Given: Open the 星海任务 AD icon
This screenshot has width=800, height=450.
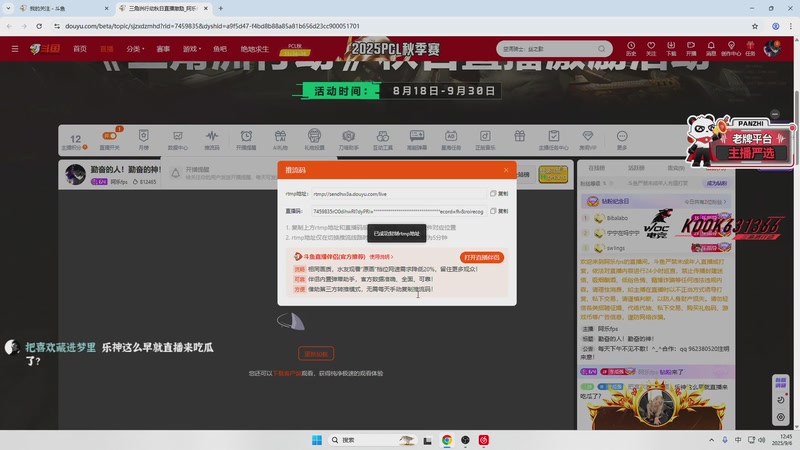Looking at the screenshot, I should coord(451,139).
